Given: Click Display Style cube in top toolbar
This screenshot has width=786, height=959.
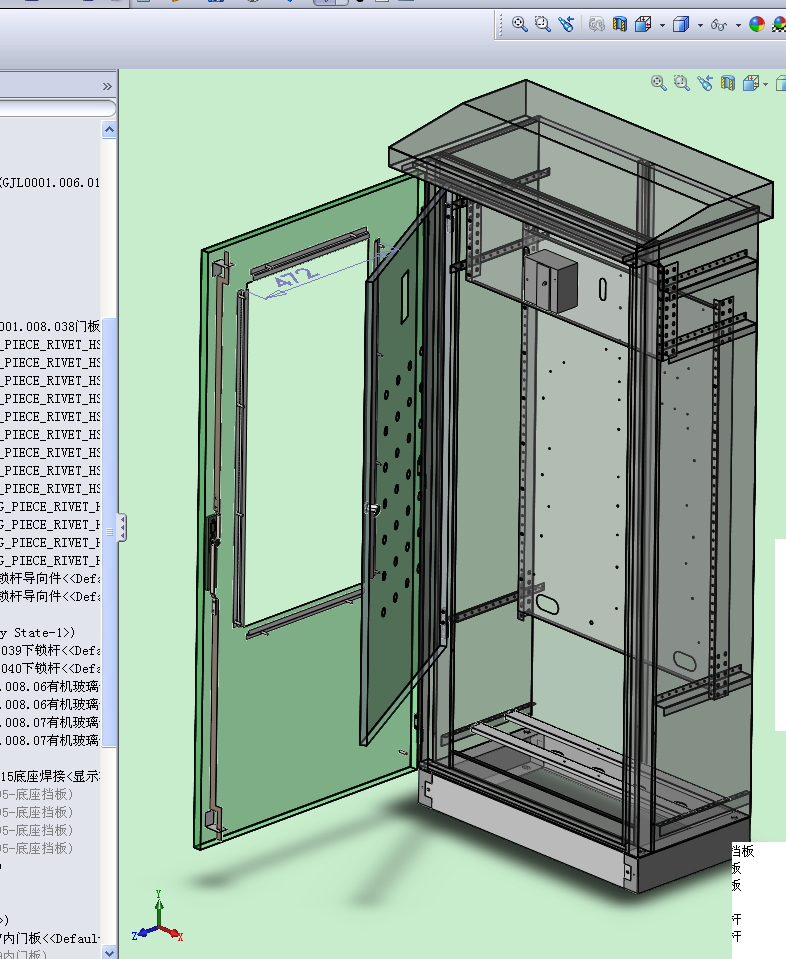Looking at the screenshot, I should click(x=681, y=24).
